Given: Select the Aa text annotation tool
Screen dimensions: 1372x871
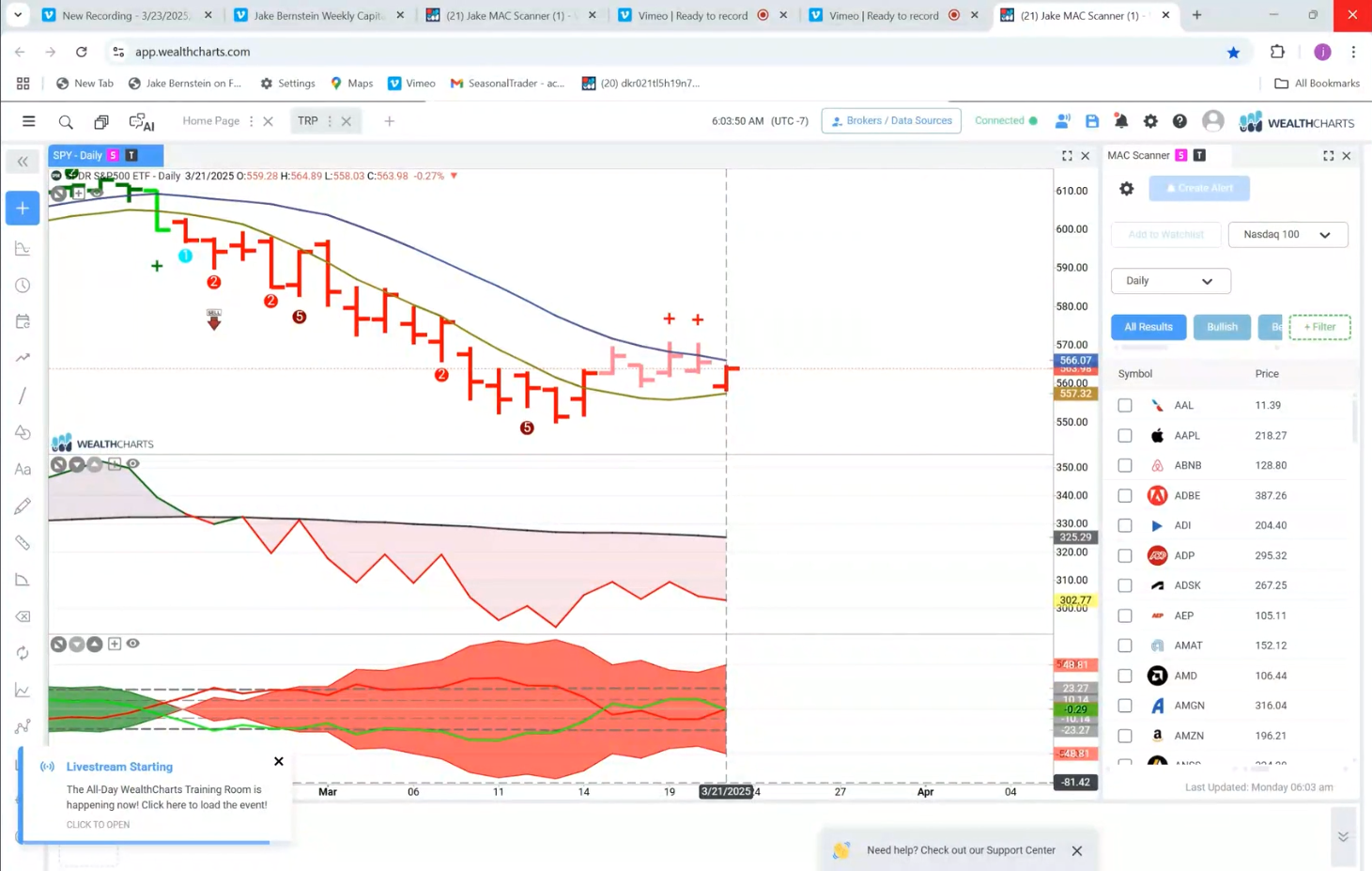Looking at the screenshot, I should [23, 469].
